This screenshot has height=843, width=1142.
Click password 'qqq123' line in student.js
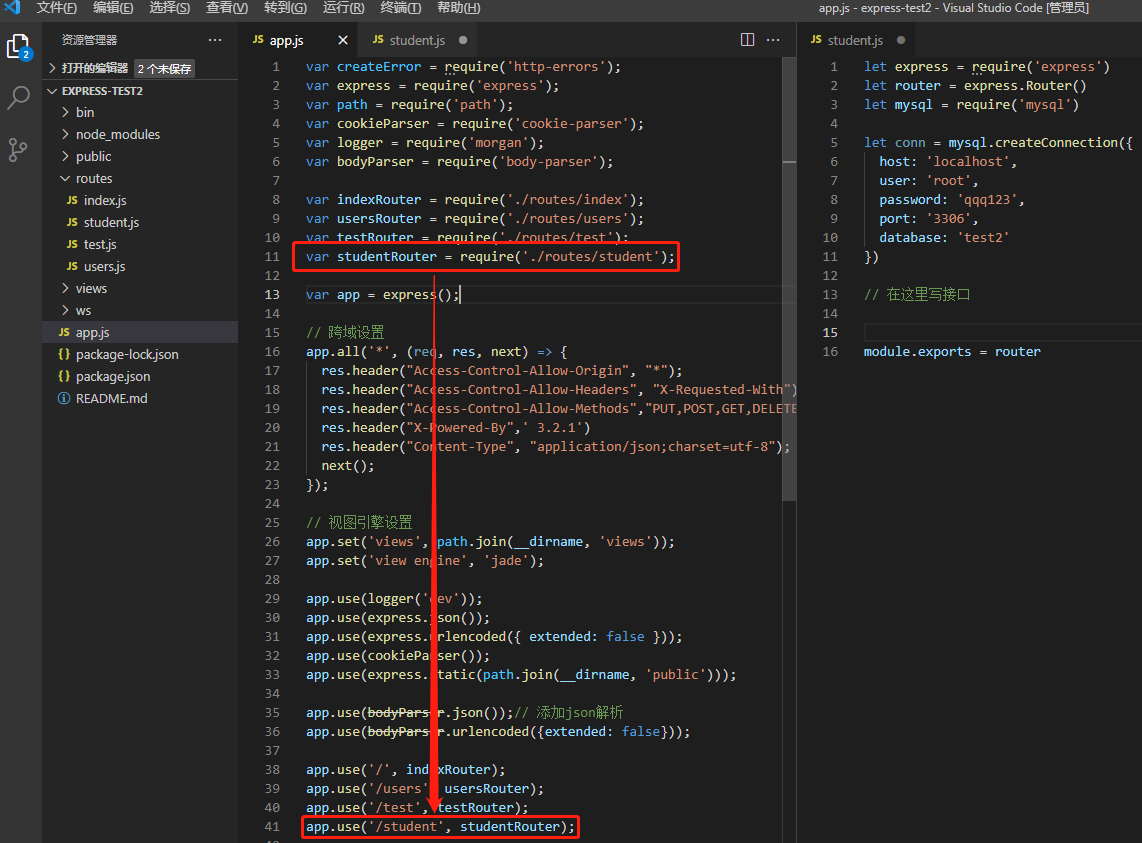(951, 200)
